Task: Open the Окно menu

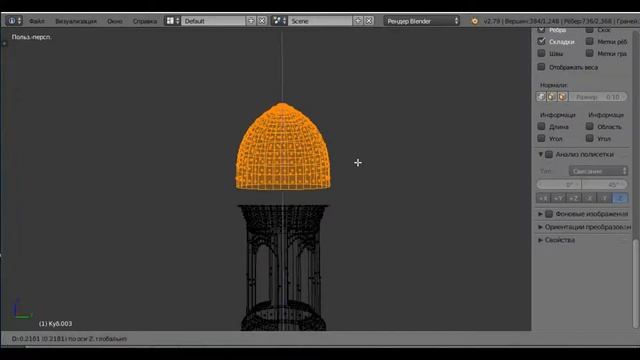Action: pyautogui.click(x=115, y=21)
